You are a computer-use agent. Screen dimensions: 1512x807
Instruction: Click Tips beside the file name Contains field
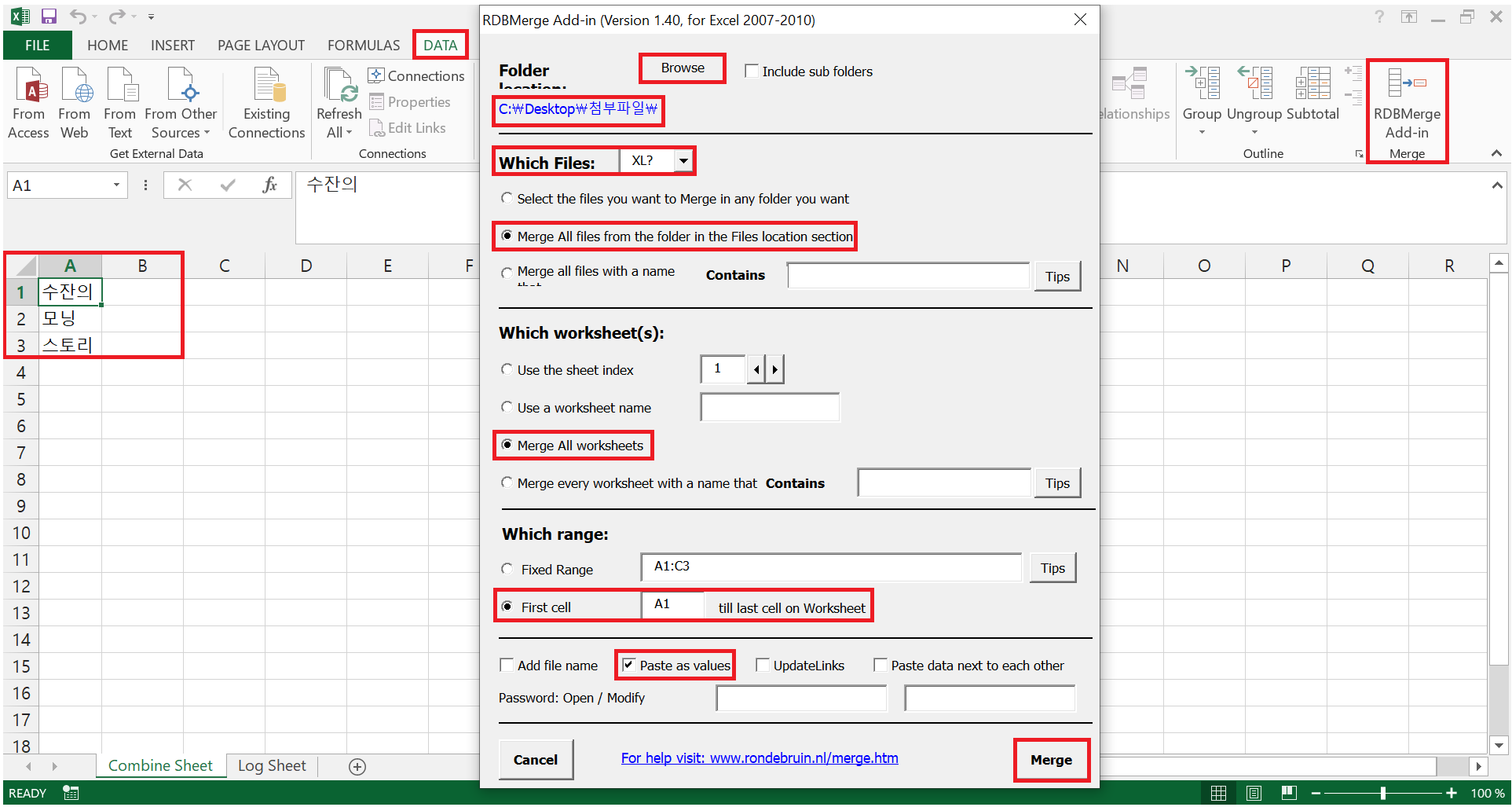tap(1057, 277)
